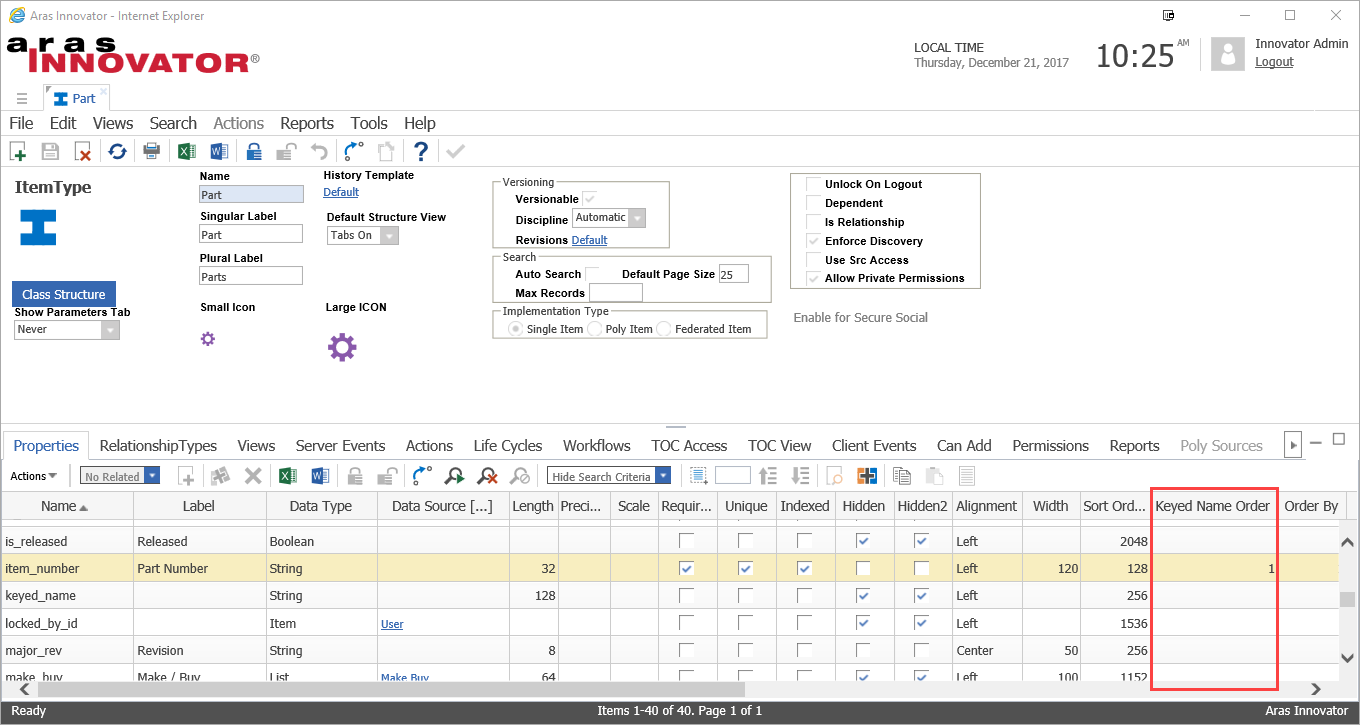This screenshot has height=725, width=1360.
Task: Uncheck Required for item_number row
Action: pos(686,568)
